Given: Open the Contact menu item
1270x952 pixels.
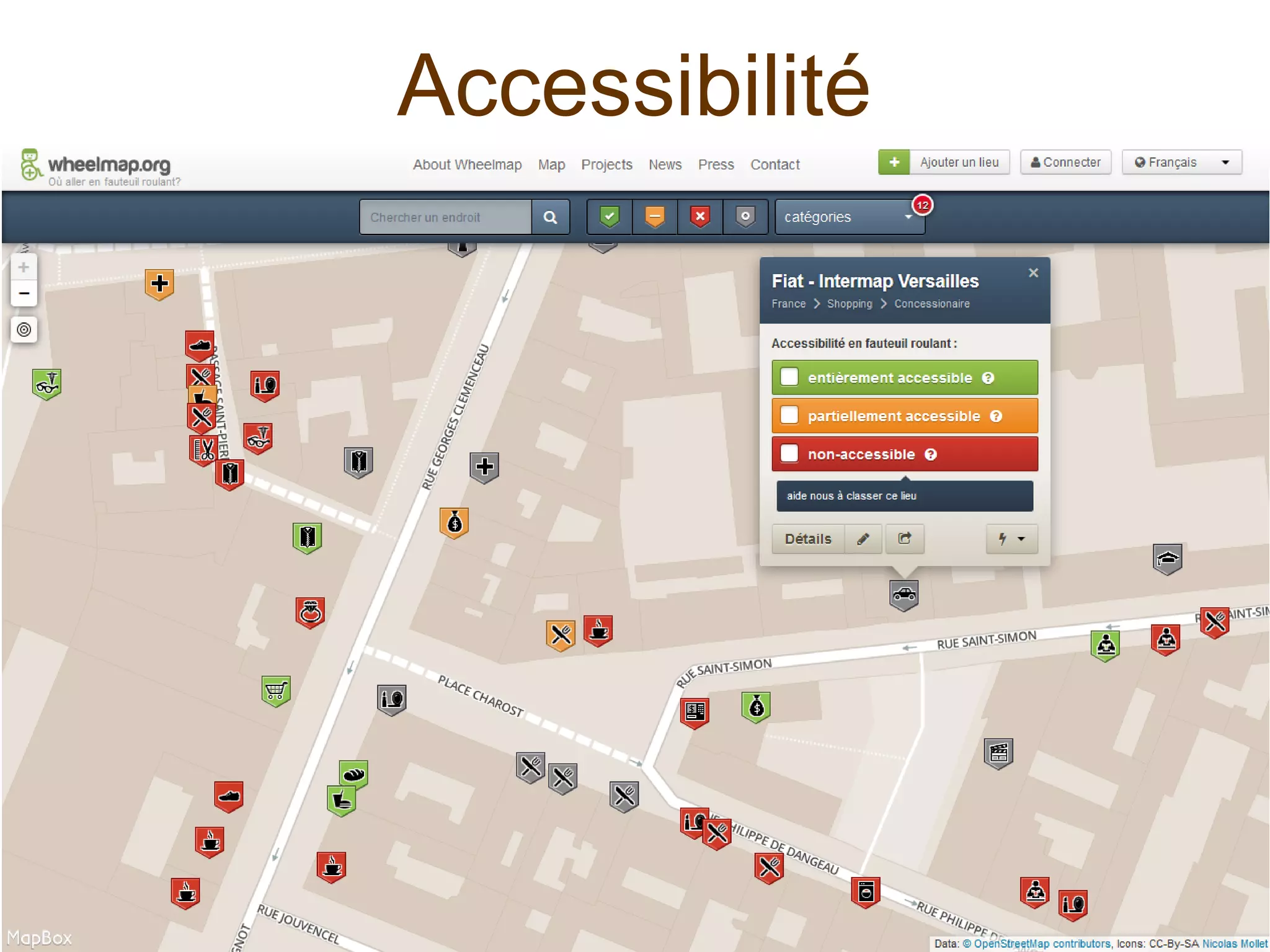Looking at the screenshot, I should click(775, 164).
